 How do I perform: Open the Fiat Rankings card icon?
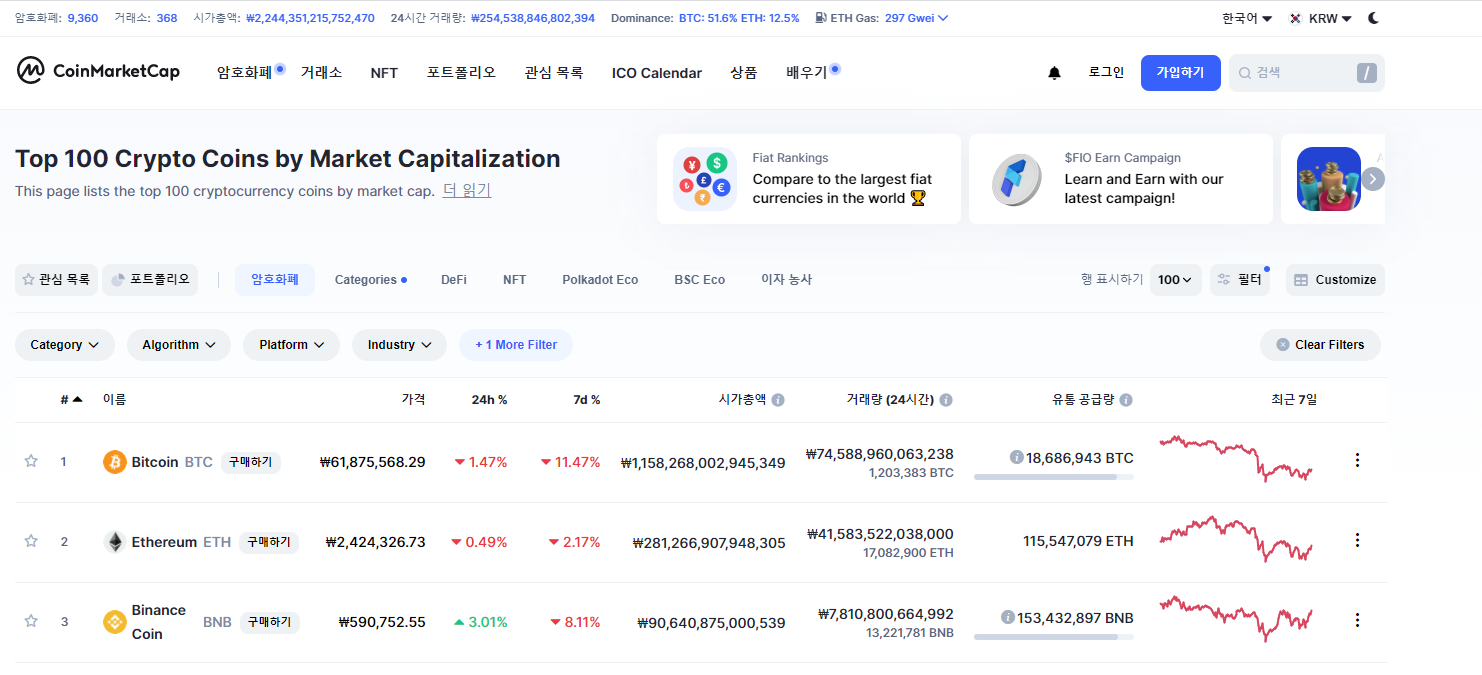coord(705,179)
